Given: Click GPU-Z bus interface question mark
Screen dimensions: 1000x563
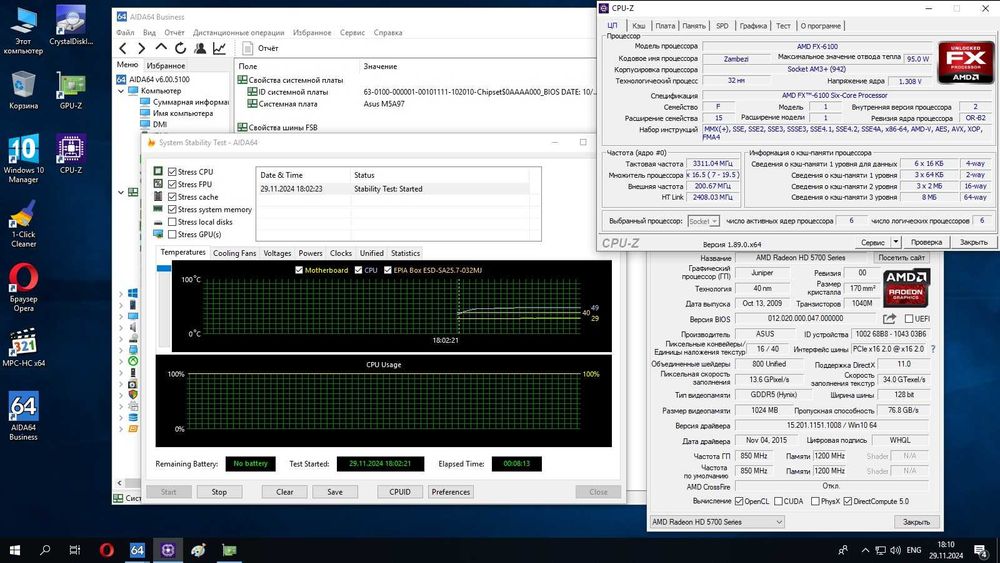Looking at the screenshot, I should 933,349.
